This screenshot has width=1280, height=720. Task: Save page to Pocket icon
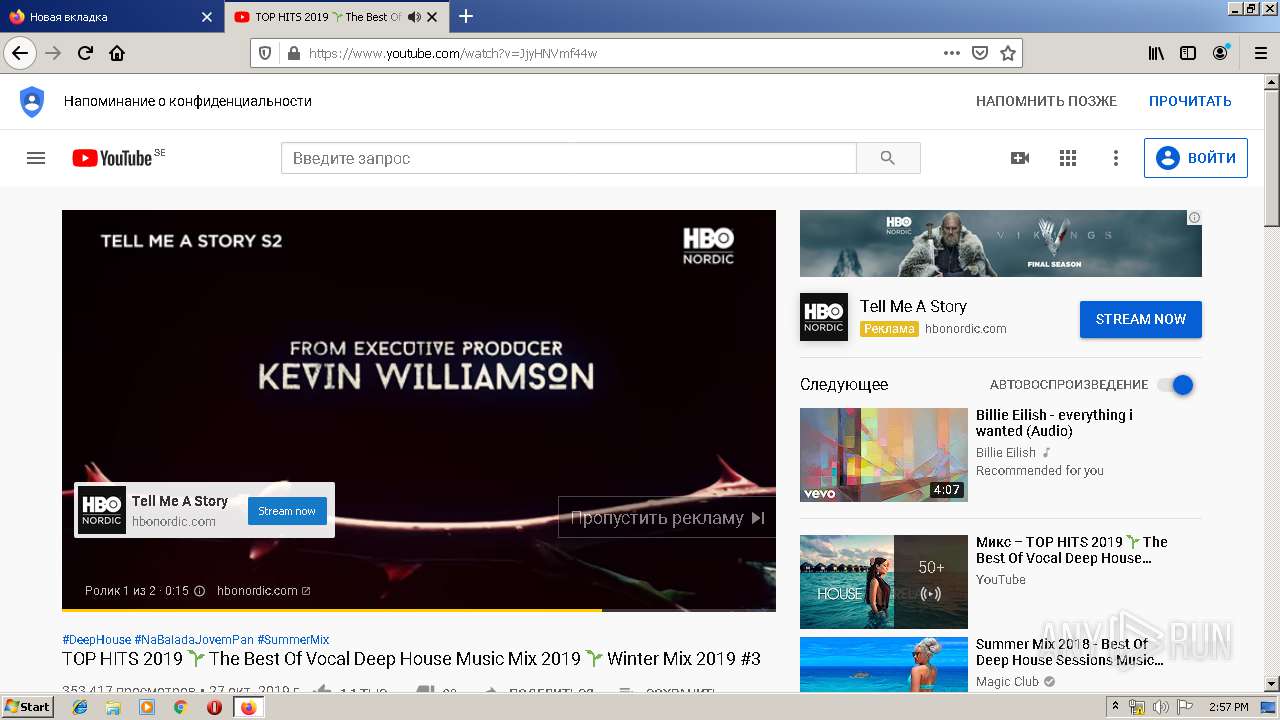pyautogui.click(x=980, y=53)
